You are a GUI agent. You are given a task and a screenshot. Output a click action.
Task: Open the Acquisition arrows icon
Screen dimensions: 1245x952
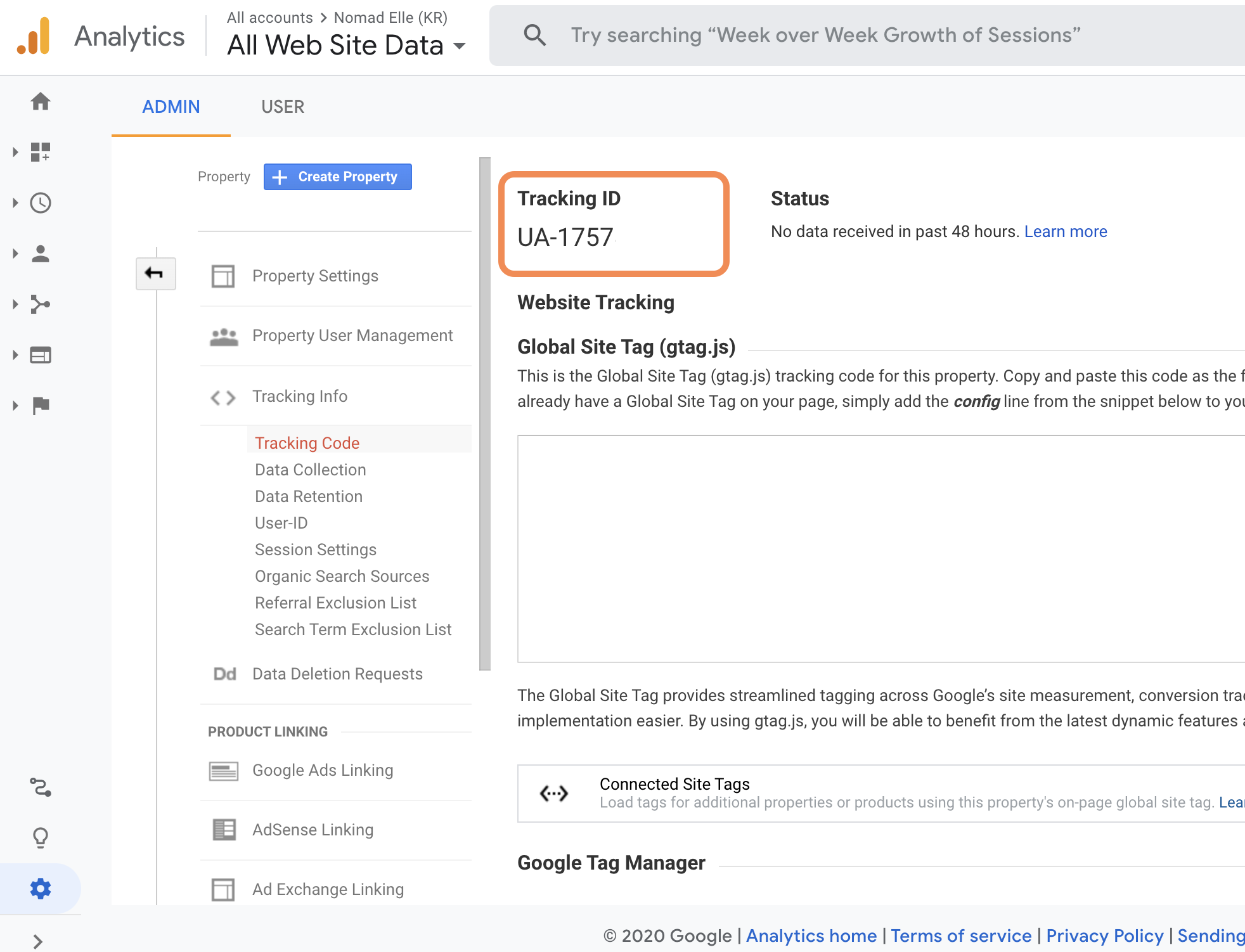pyautogui.click(x=41, y=304)
